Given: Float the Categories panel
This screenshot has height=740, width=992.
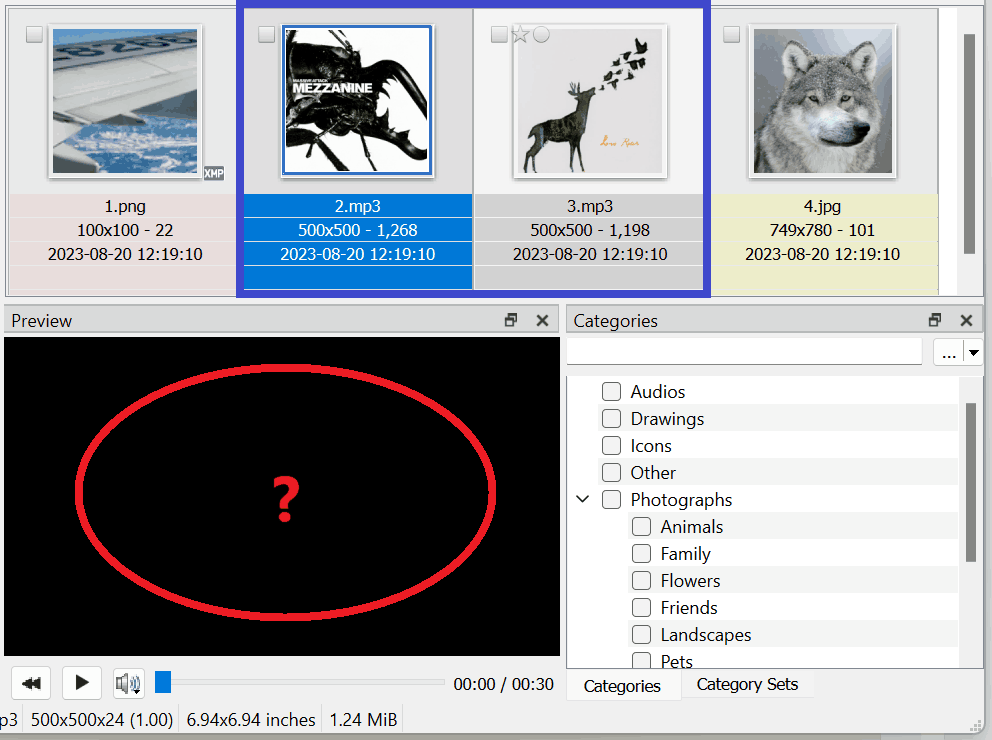Looking at the screenshot, I should (934, 320).
